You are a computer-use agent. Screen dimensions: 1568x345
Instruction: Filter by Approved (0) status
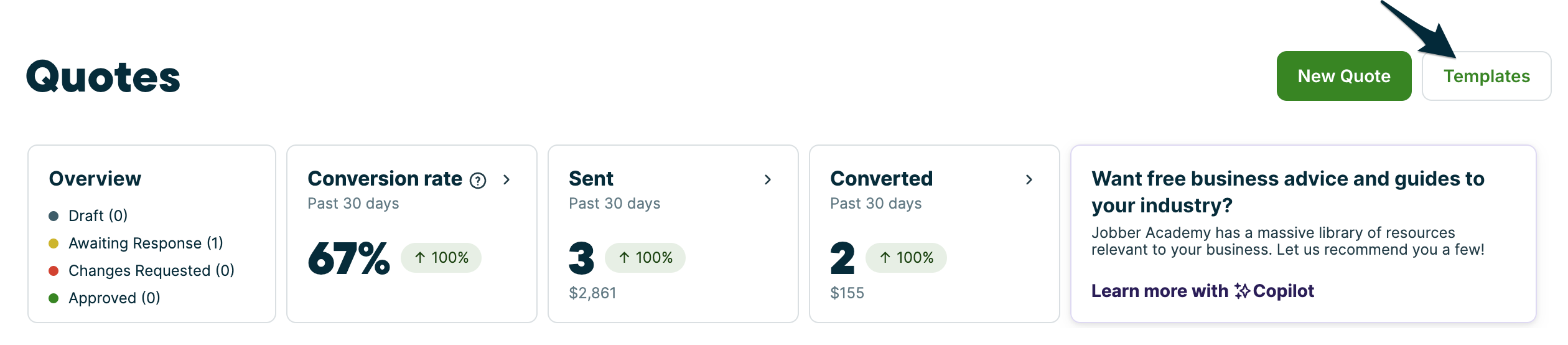[x=114, y=298]
